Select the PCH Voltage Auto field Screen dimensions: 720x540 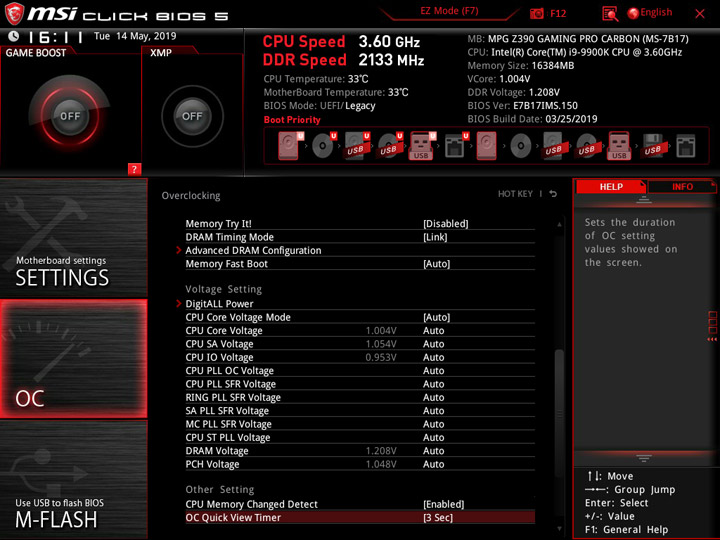pyautogui.click(x=433, y=464)
